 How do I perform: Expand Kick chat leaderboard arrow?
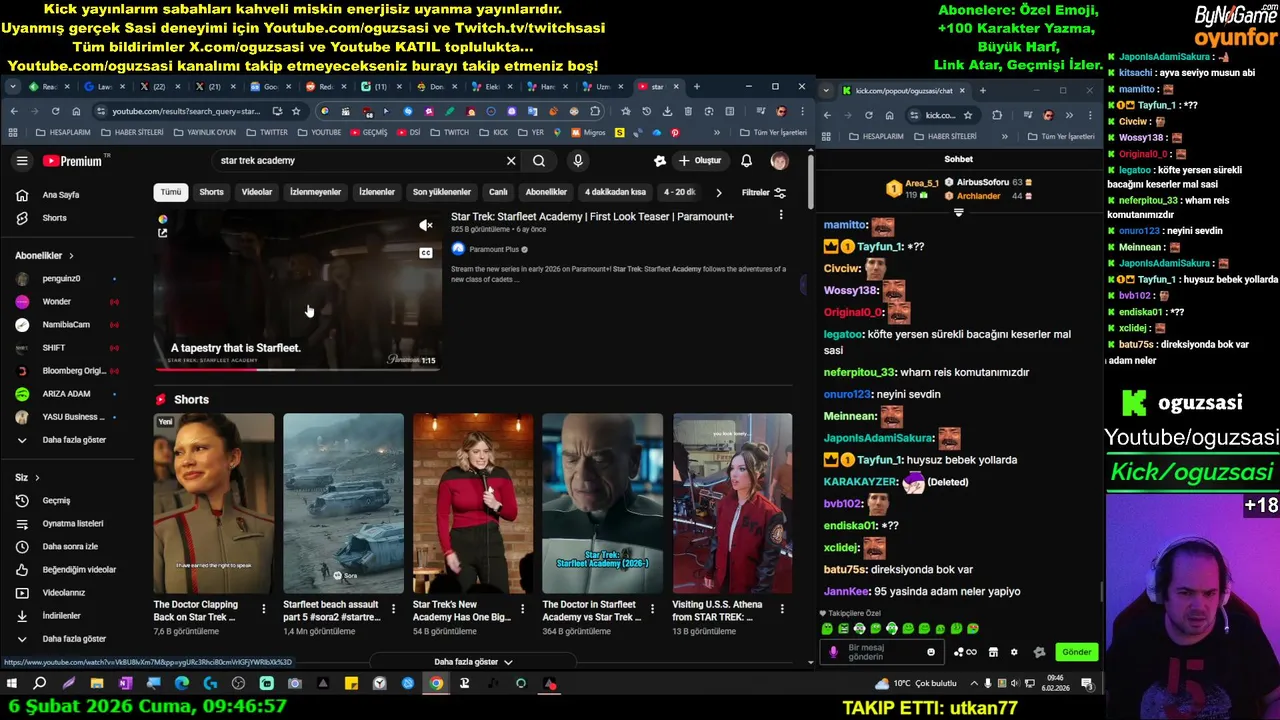click(958, 212)
